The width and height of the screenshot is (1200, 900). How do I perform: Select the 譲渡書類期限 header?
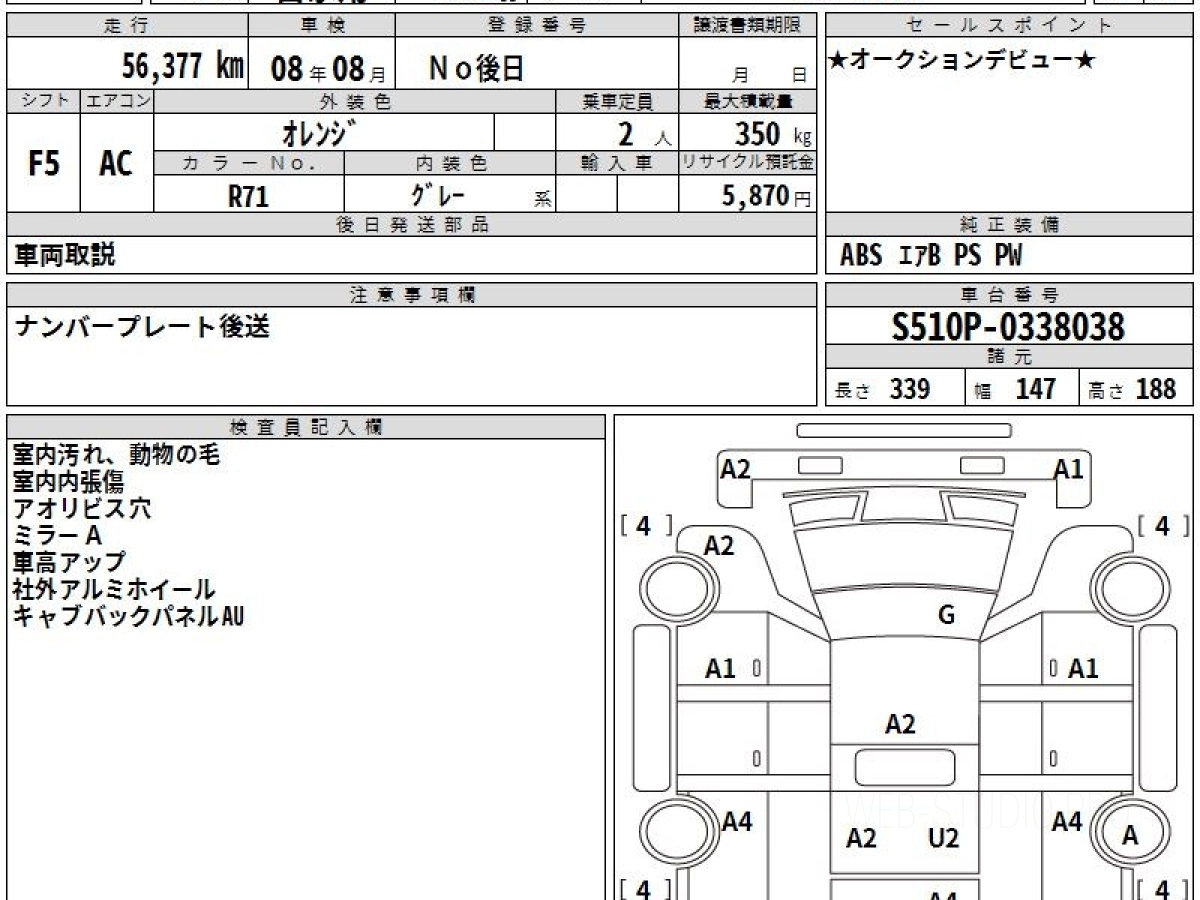[748, 26]
